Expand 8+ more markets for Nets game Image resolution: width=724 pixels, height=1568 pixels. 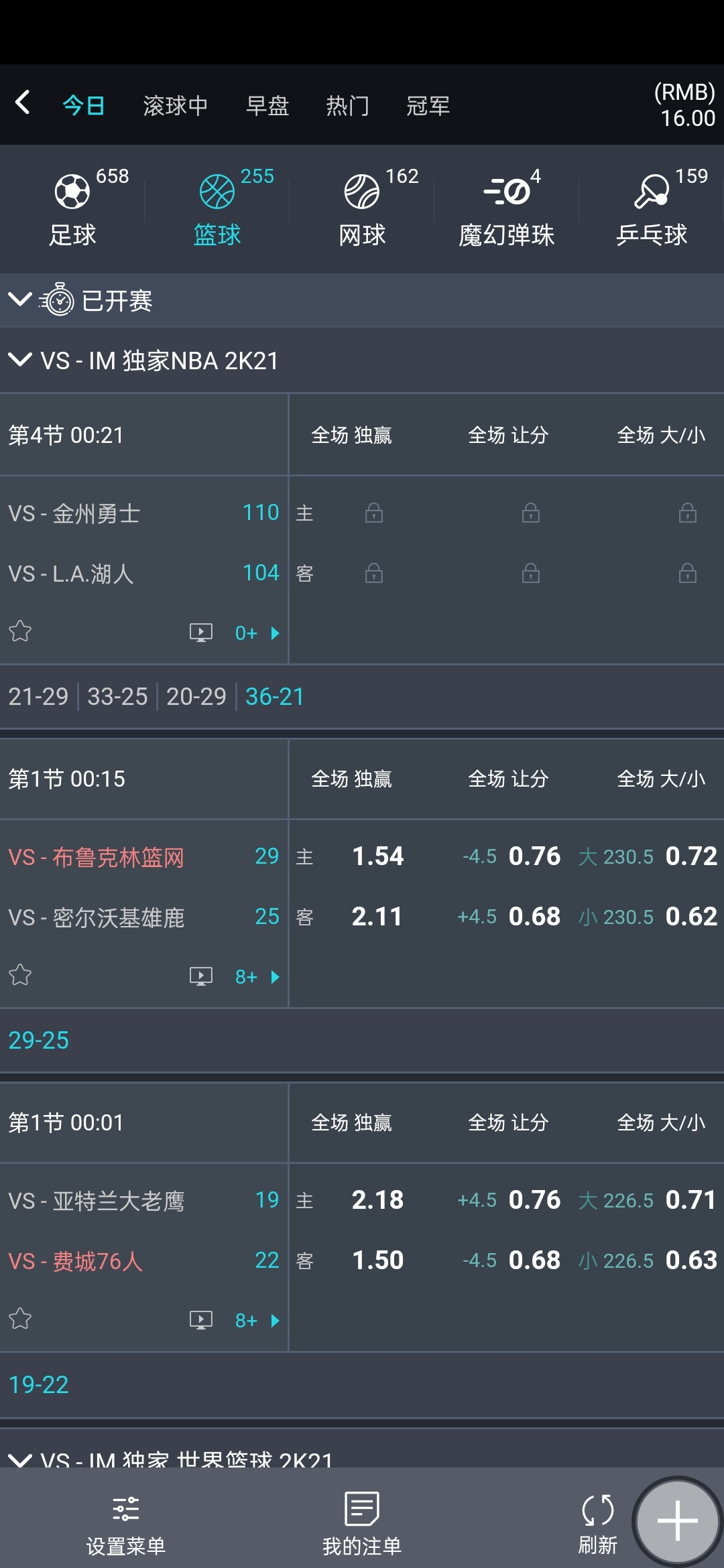coord(256,977)
